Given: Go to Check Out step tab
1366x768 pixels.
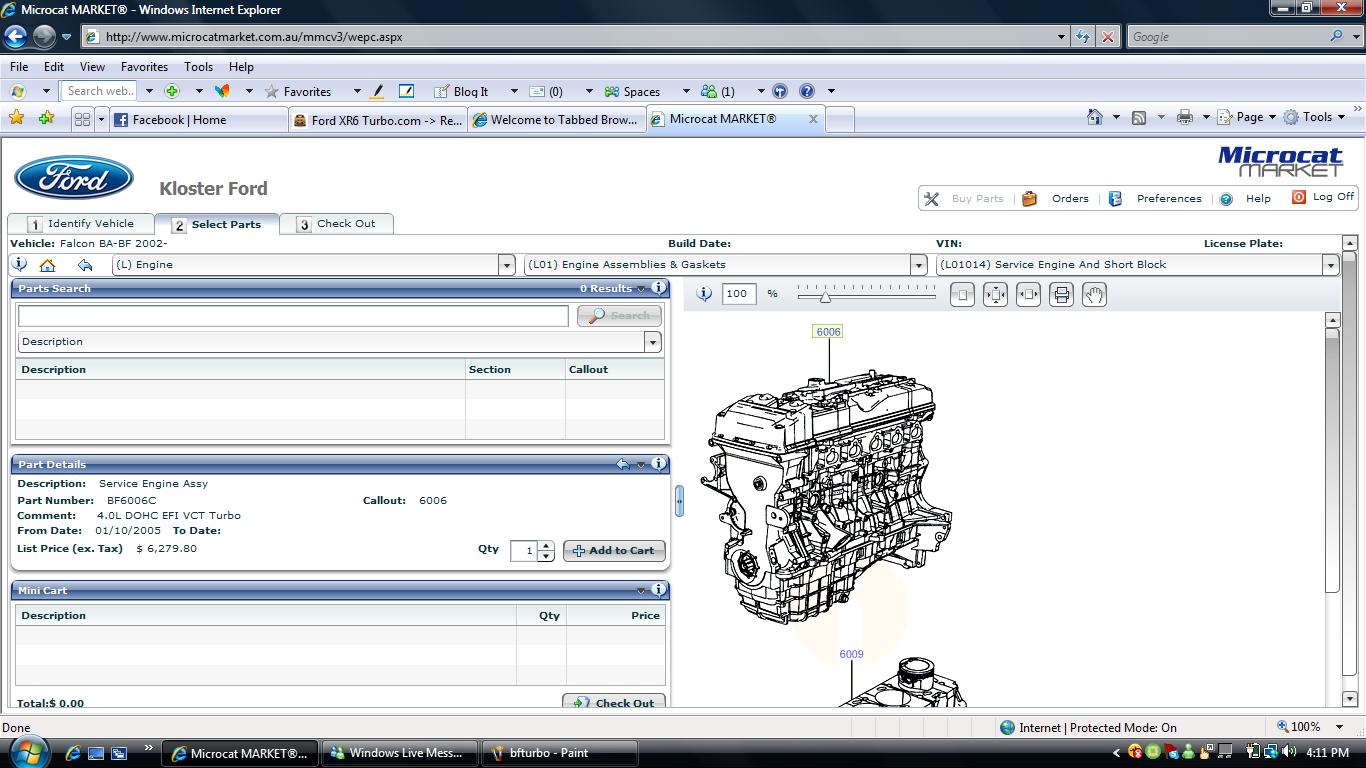Looking at the screenshot, I should tap(337, 224).
